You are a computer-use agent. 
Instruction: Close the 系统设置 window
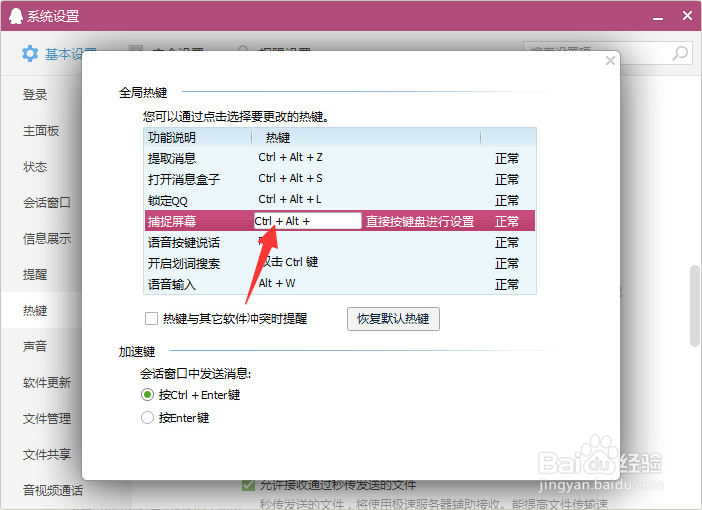[x=687, y=16]
